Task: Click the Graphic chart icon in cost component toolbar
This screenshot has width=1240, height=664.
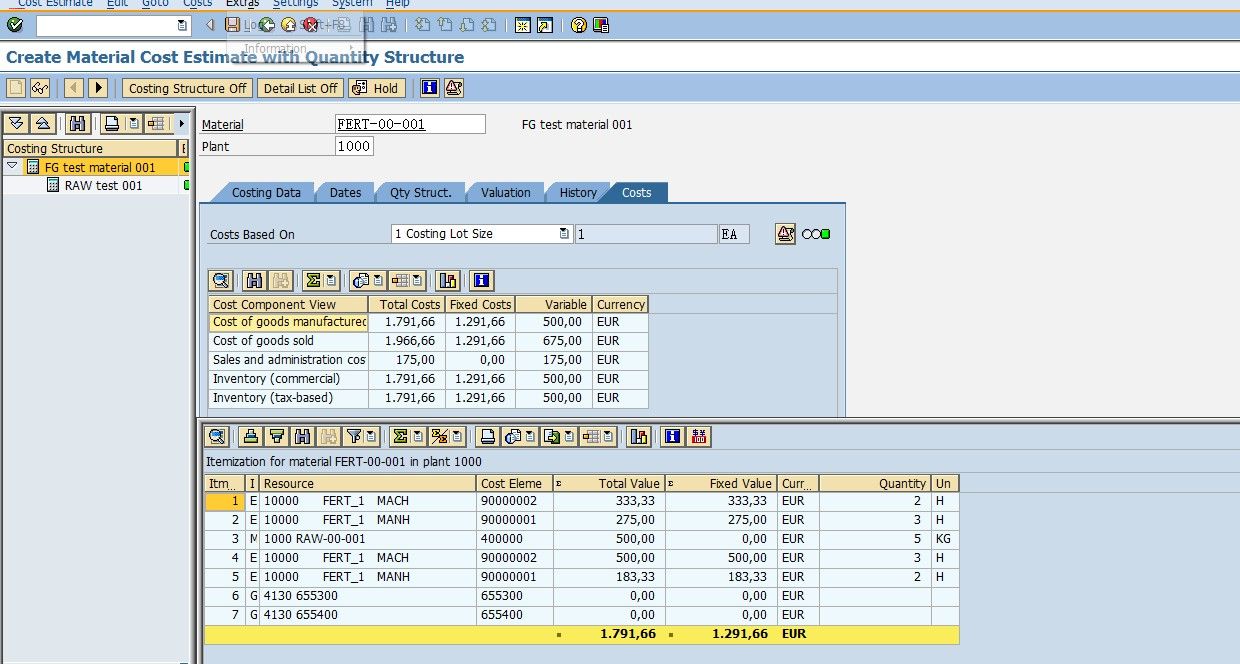Action: pyautogui.click(x=447, y=281)
